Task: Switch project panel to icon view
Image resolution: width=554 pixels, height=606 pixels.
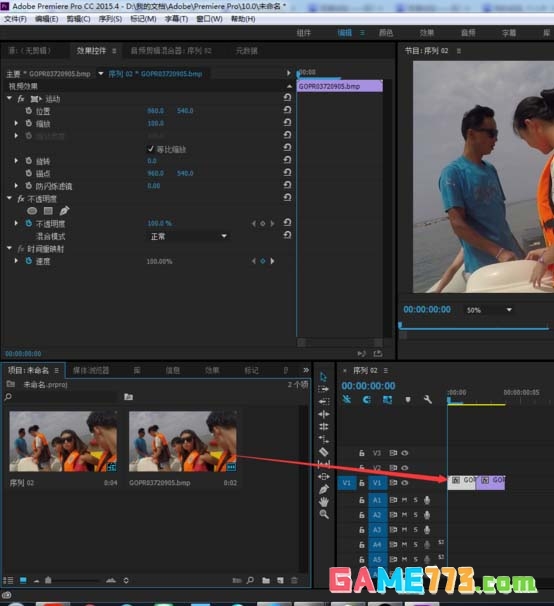Action: point(23,580)
